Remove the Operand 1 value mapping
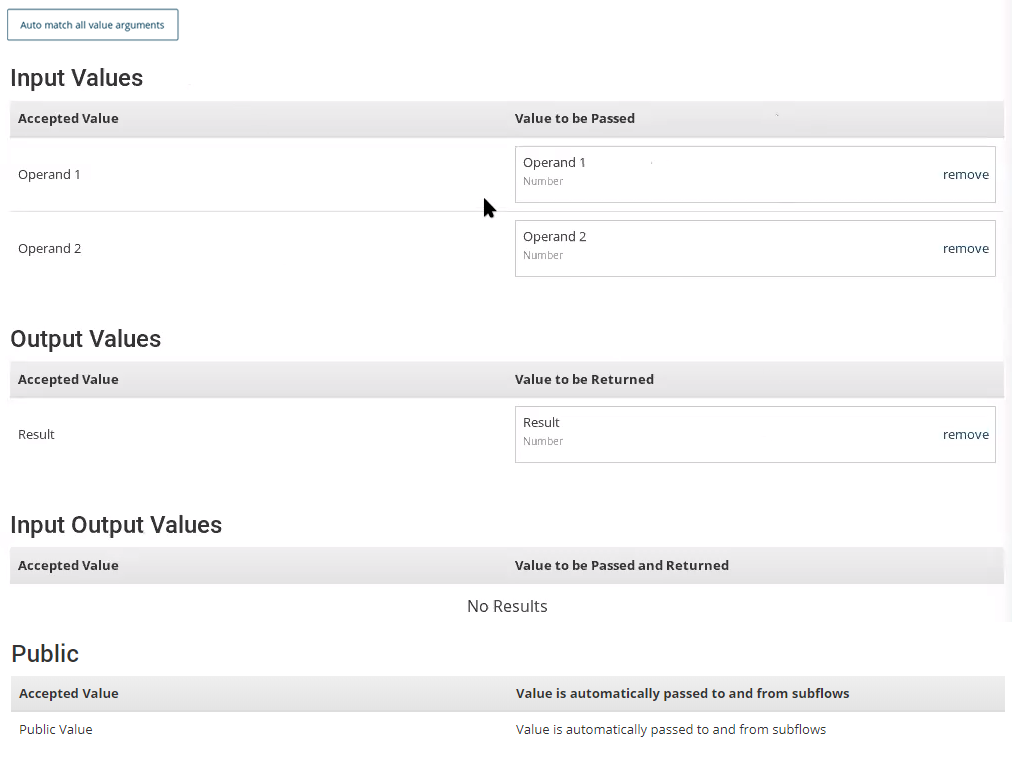1012x772 pixels. [x=964, y=174]
